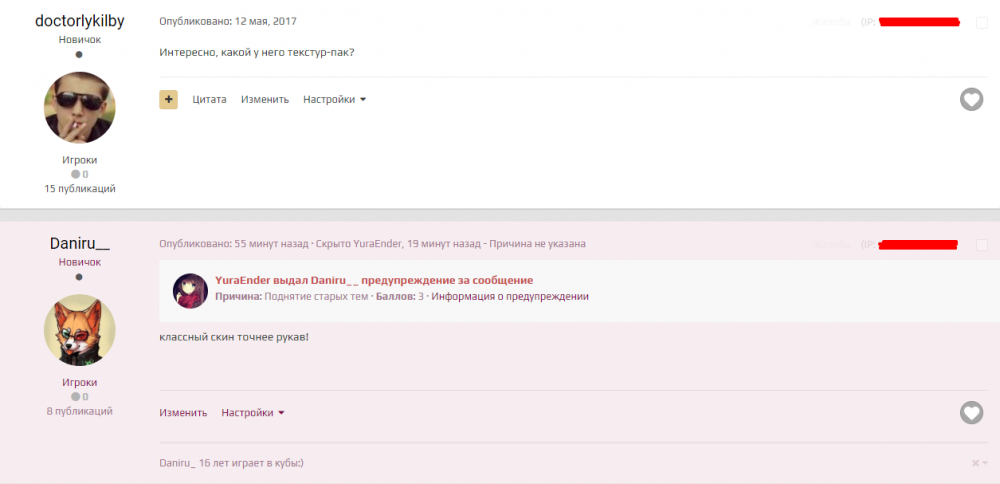Click YuraEnder's small avatar in the warning box

pos(190,289)
